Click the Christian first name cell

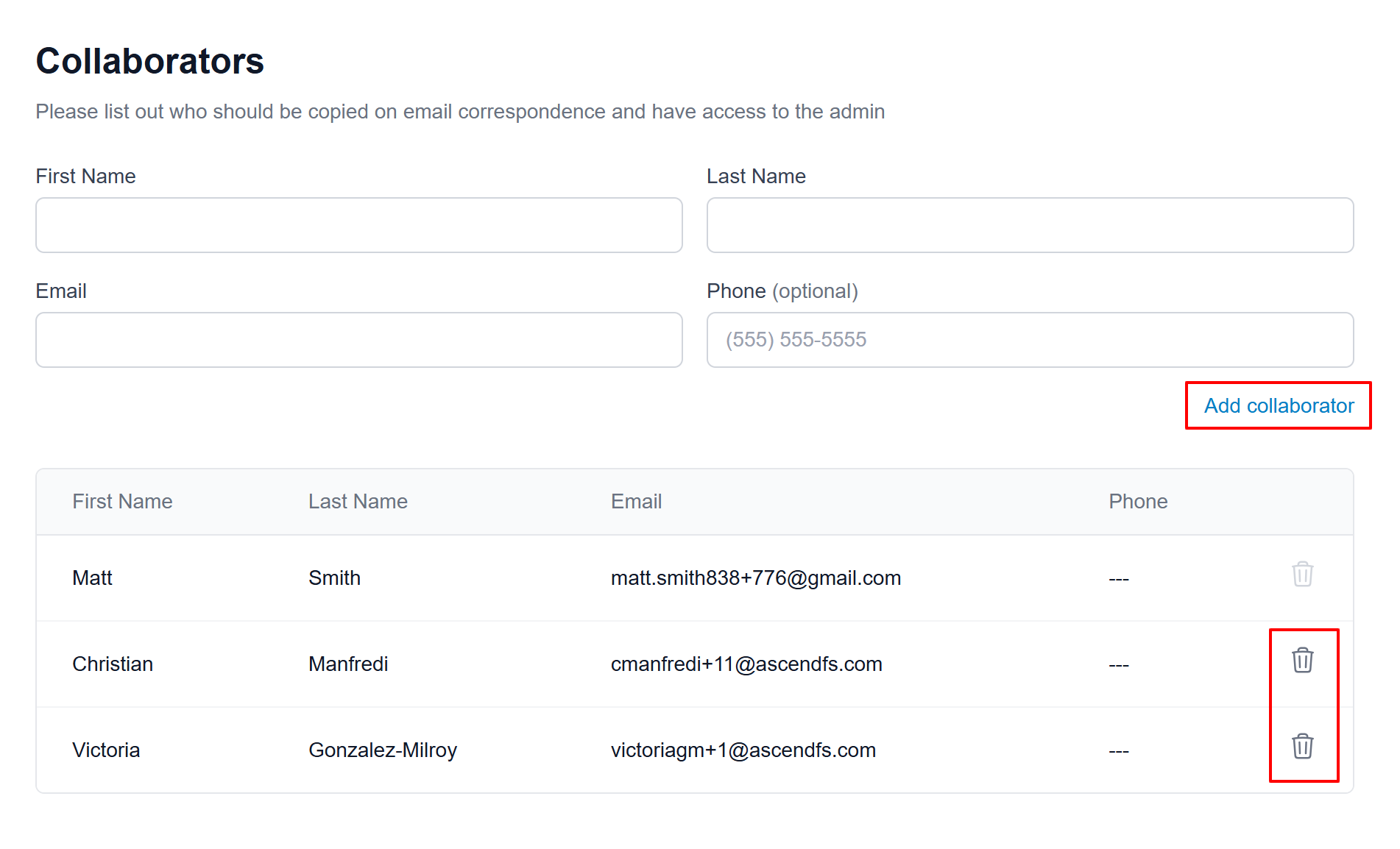pyautogui.click(x=113, y=664)
